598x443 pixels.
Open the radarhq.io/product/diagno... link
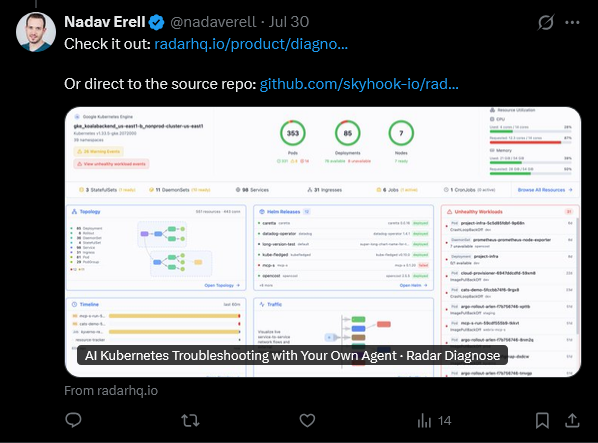pos(251,44)
